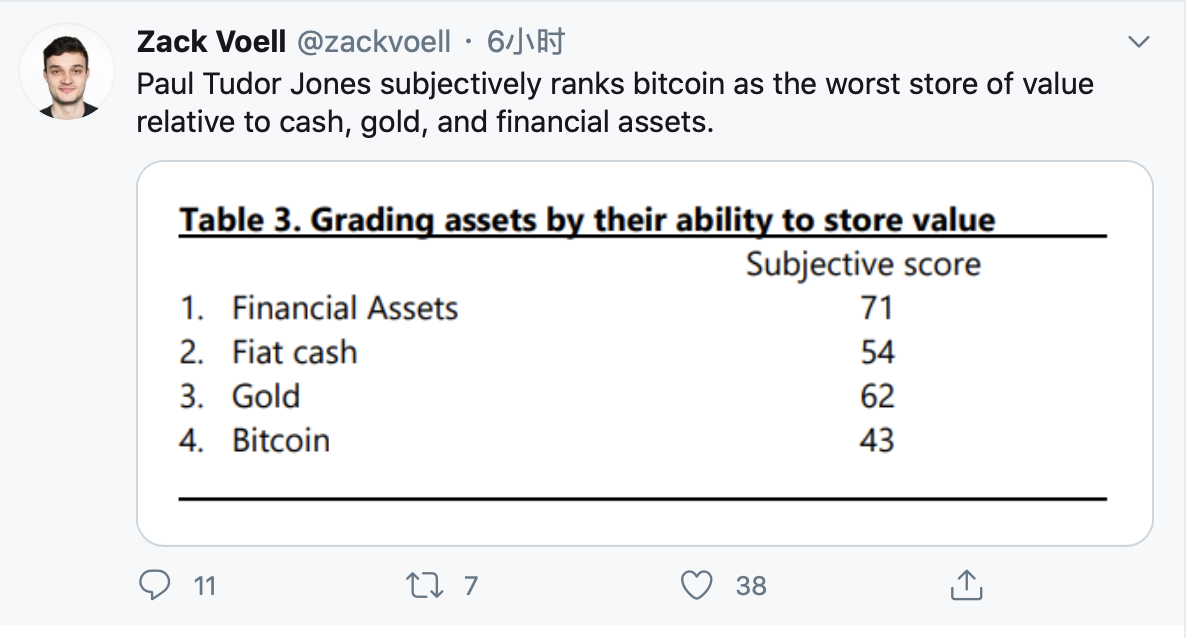1186x638 pixels.
Task: Open the 6小时 timestamp link
Action: point(526,42)
